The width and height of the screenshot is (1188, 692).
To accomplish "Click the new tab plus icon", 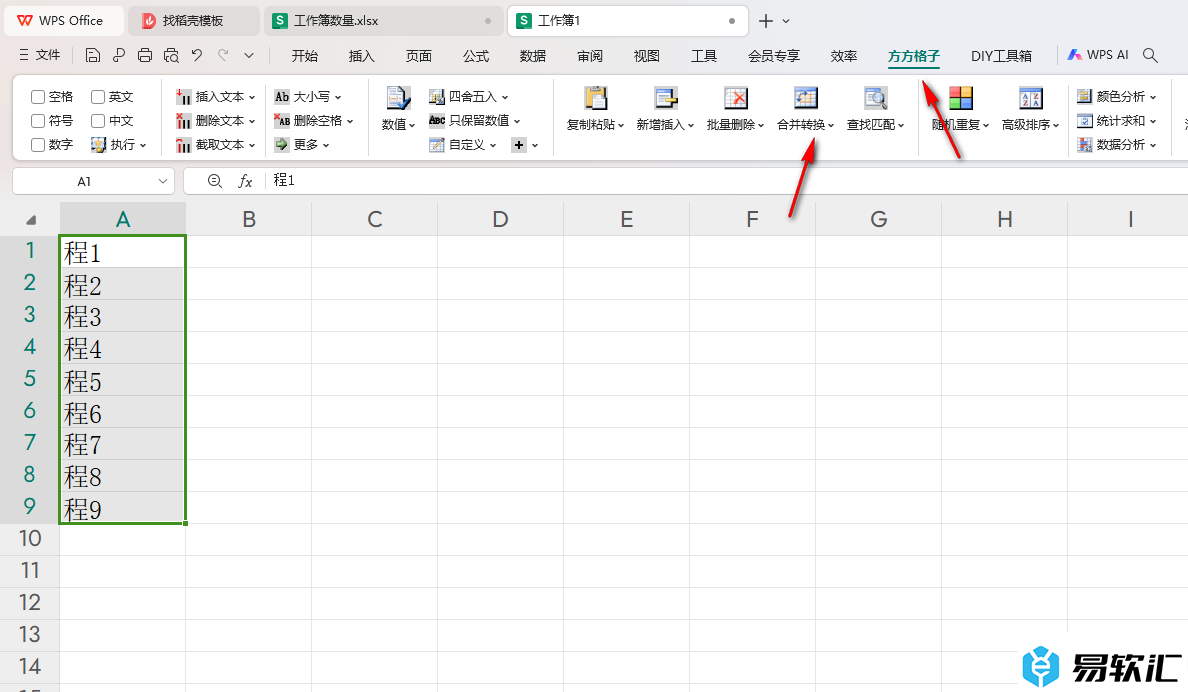I will pyautogui.click(x=766, y=21).
